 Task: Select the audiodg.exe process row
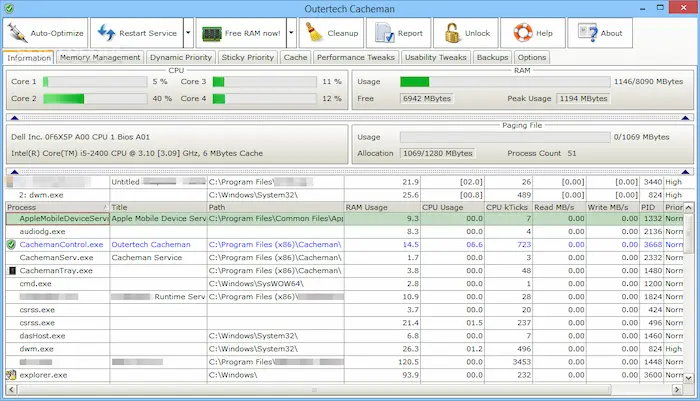345,231
